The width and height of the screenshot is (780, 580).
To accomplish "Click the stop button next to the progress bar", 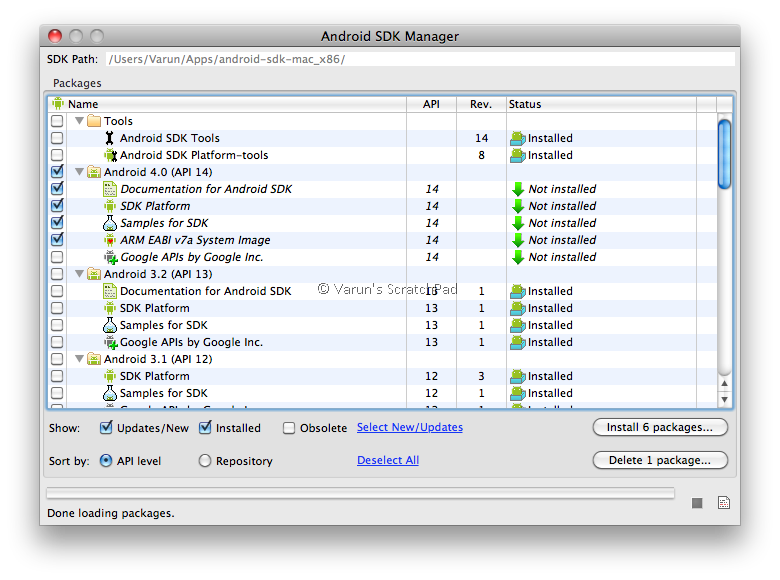I will pyautogui.click(x=697, y=503).
